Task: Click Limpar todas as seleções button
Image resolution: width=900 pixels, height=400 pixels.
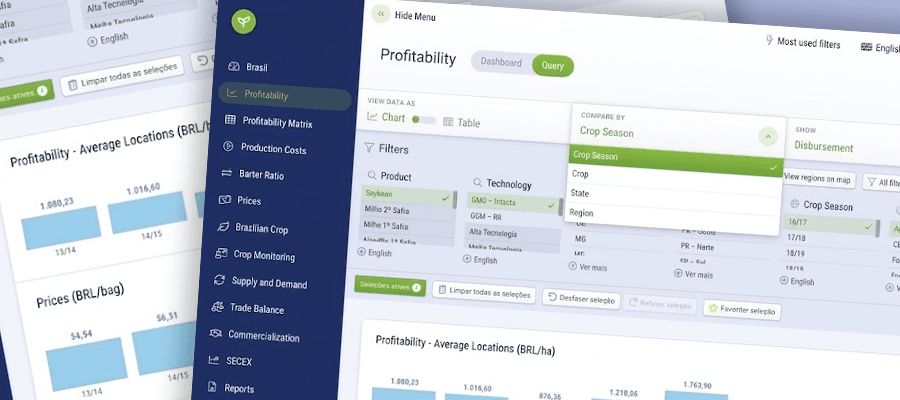Action: (x=484, y=292)
